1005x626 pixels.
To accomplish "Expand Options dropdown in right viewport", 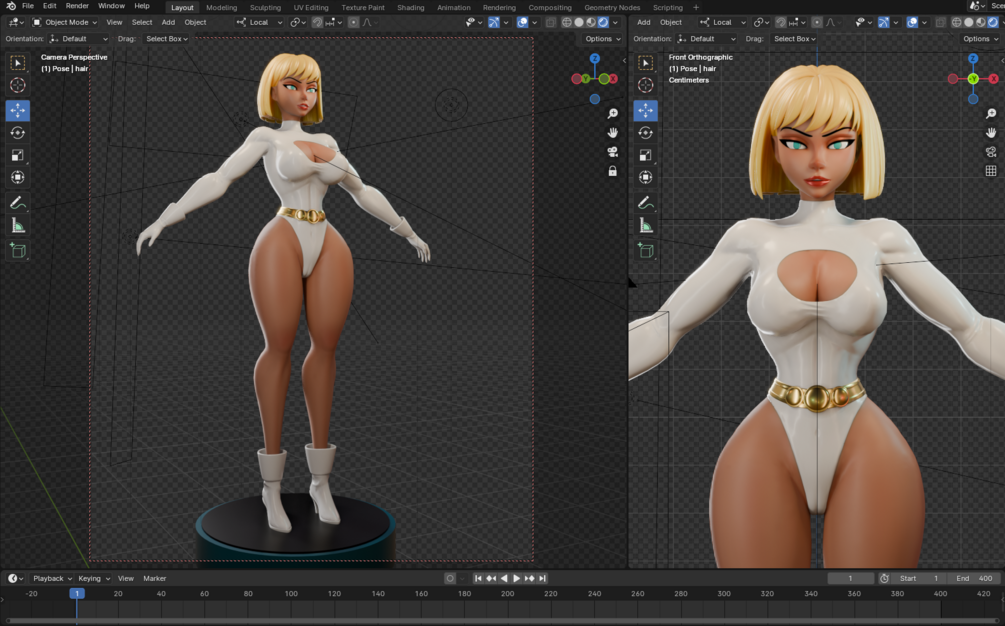I will pyautogui.click(x=980, y=39).
